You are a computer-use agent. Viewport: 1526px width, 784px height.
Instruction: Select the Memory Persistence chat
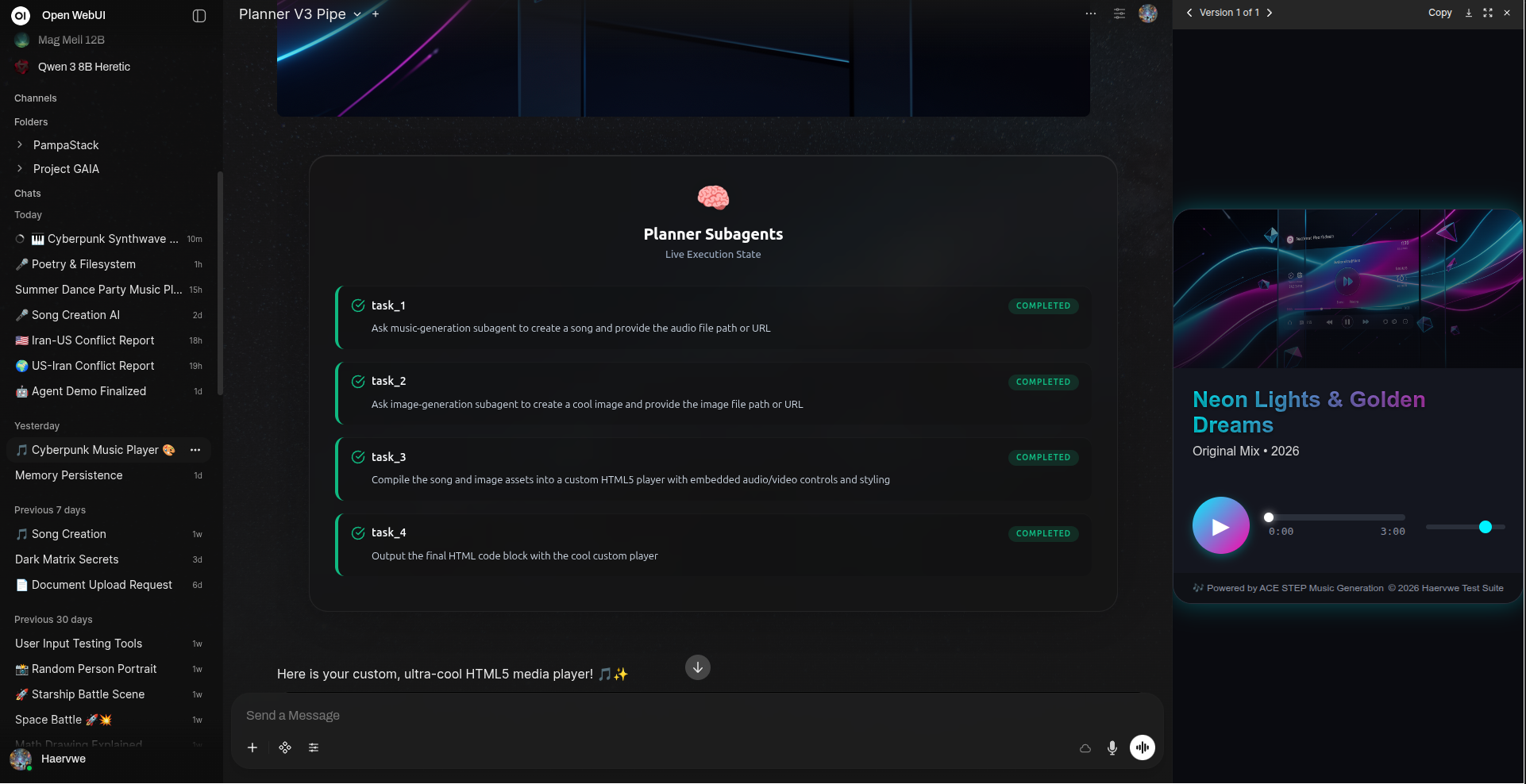point(69,475)
